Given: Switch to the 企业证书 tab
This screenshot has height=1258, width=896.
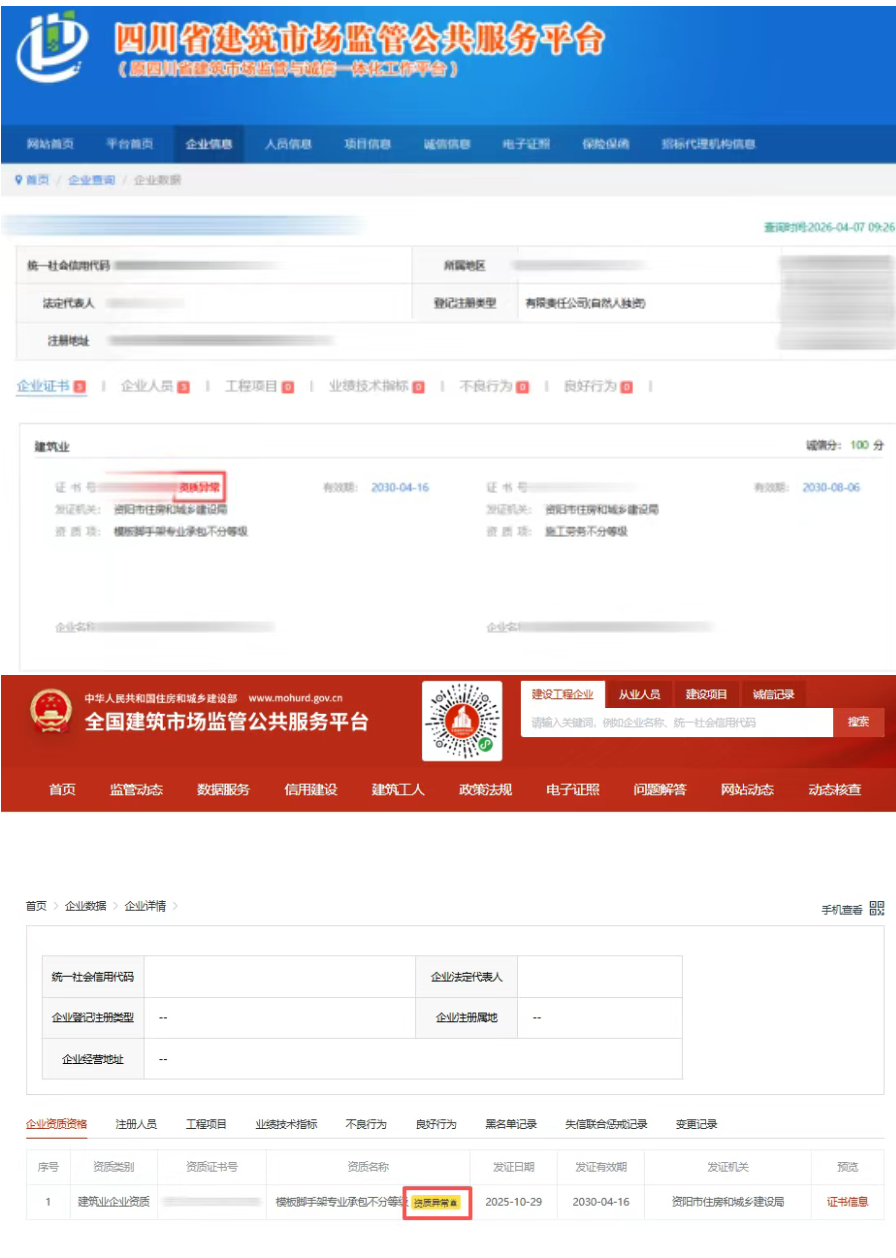Looking at the screenshot, I should [x=51, y=386].
